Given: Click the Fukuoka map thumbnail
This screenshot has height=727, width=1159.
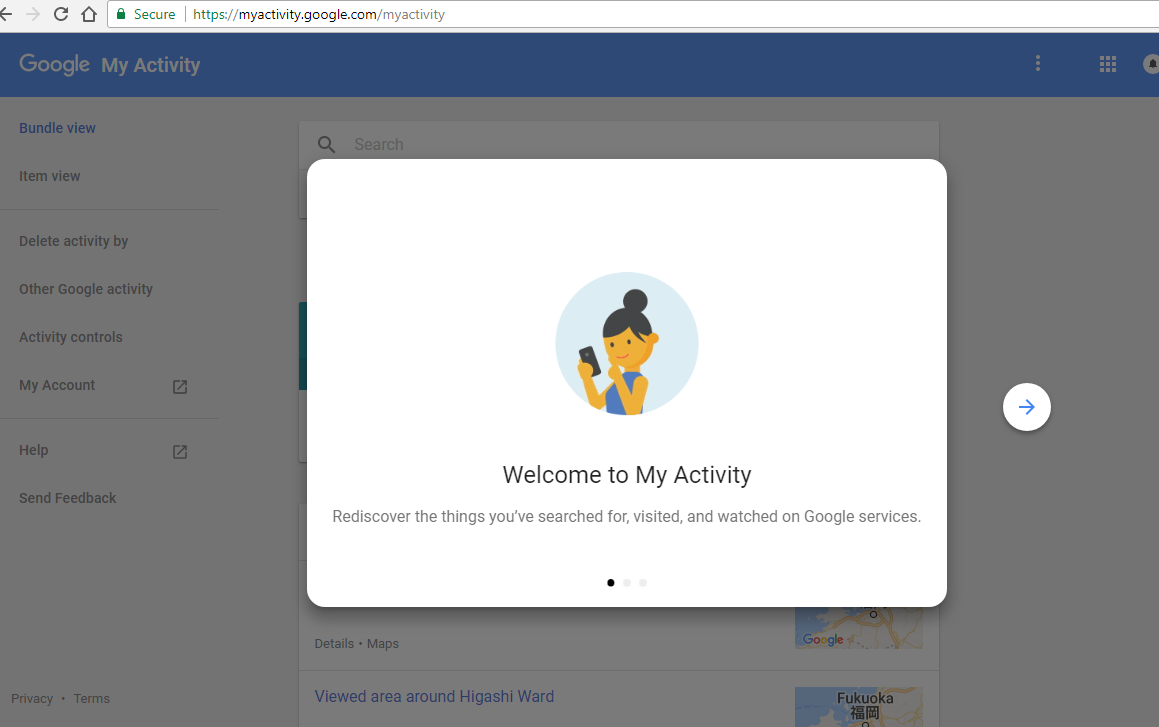Looking at the screenshot, I should click(858, 706).
